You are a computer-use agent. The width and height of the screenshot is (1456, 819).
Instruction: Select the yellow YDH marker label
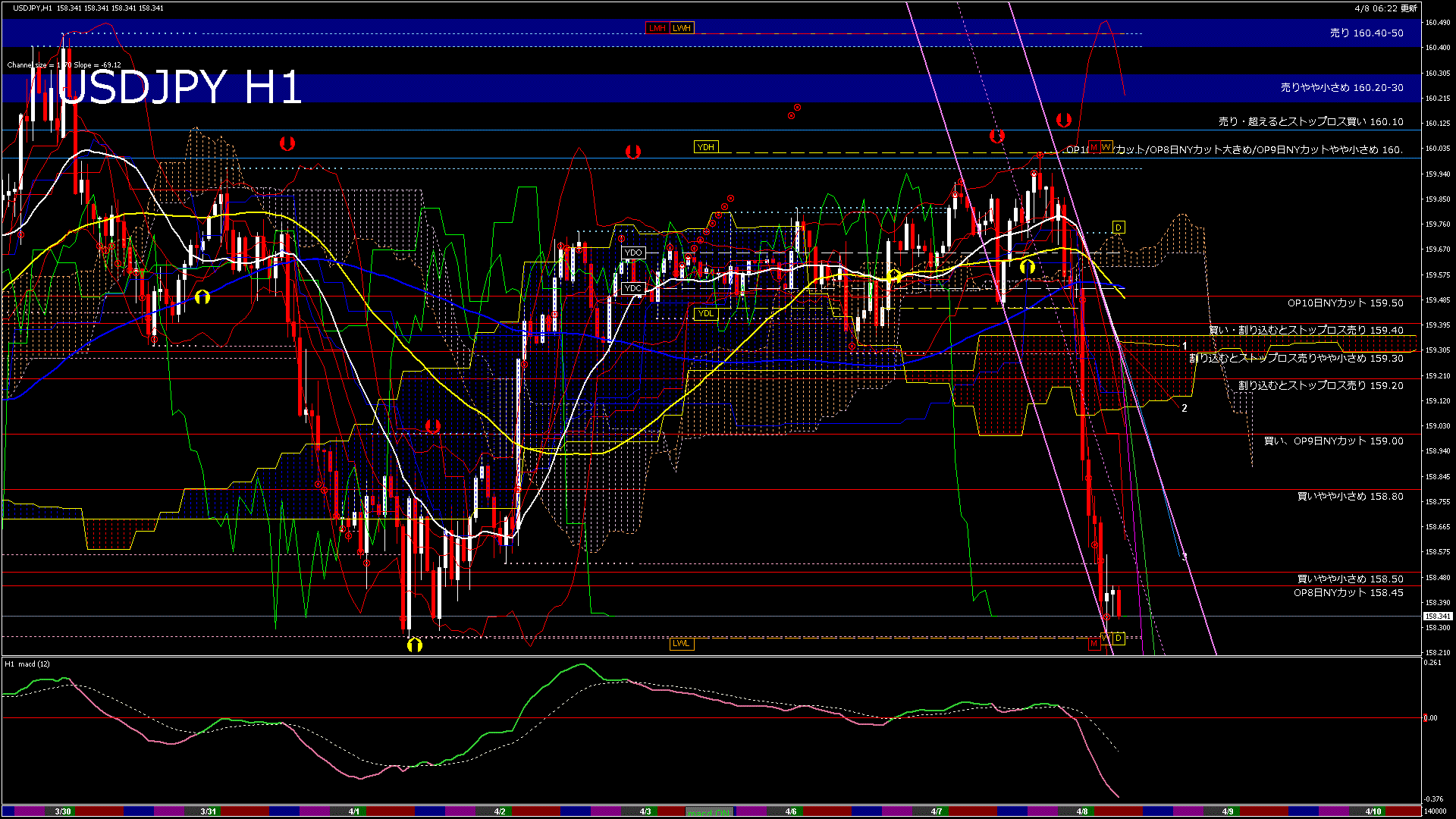705,147
